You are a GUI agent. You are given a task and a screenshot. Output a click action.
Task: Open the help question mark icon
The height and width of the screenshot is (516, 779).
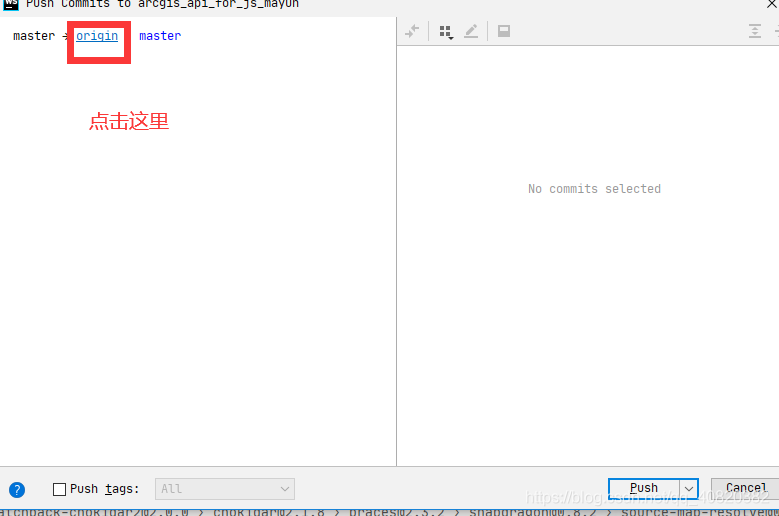[x=17, y=490]
